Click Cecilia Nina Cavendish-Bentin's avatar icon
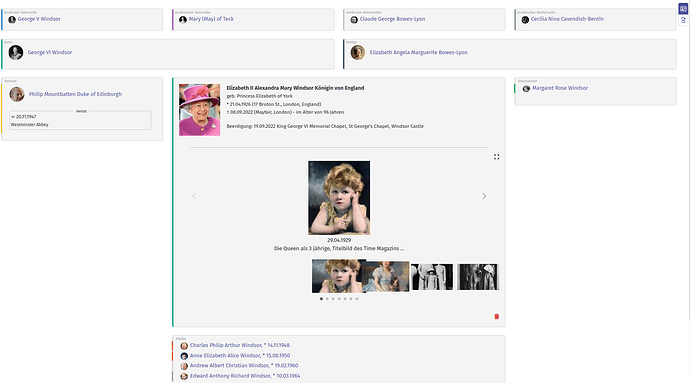The width and height of the screenshot is (690, 383). pos(525,19)
